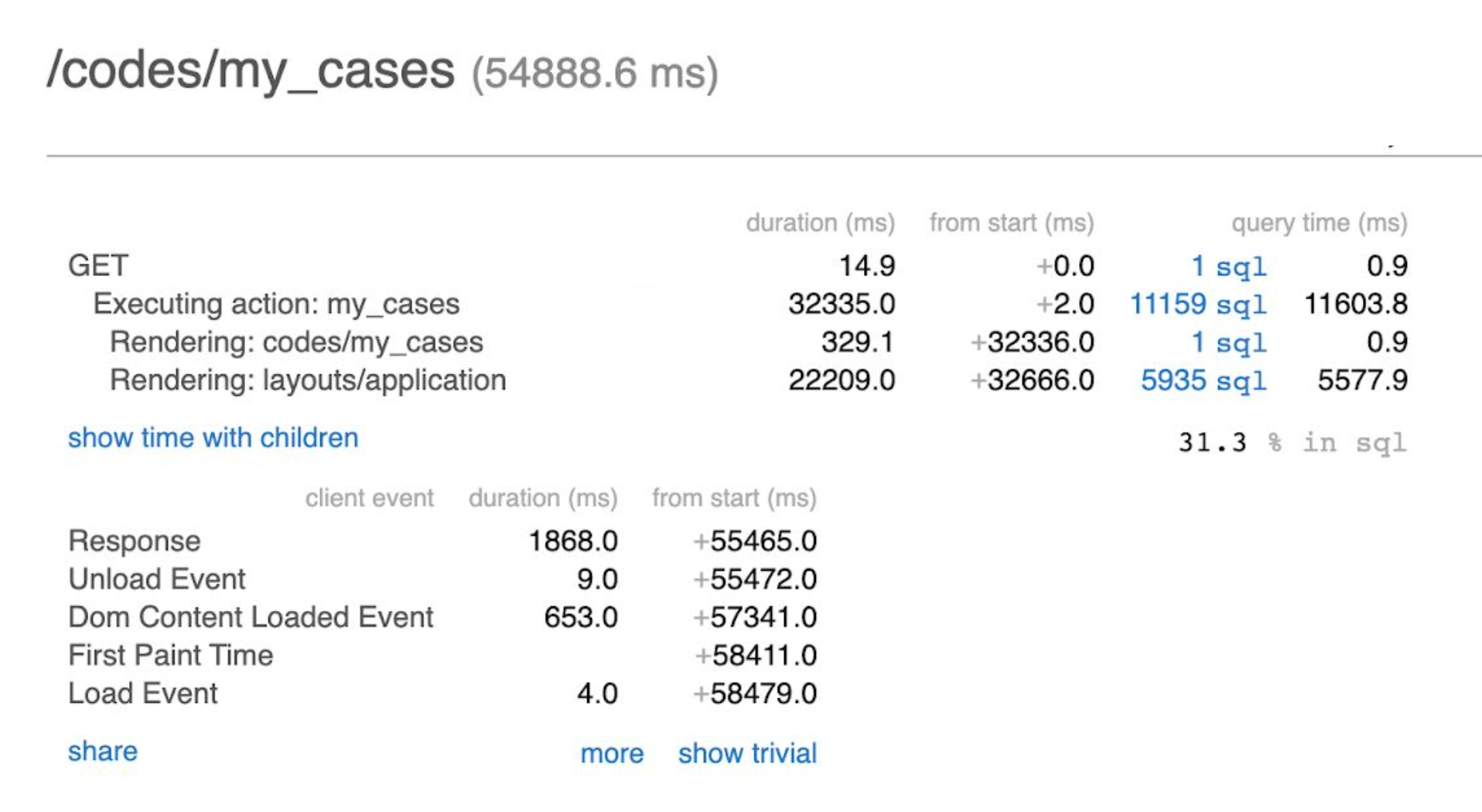The image size is (1482, 812).
Task: Open the GET row's 1 sql link
Action: tap(1228, 266)
